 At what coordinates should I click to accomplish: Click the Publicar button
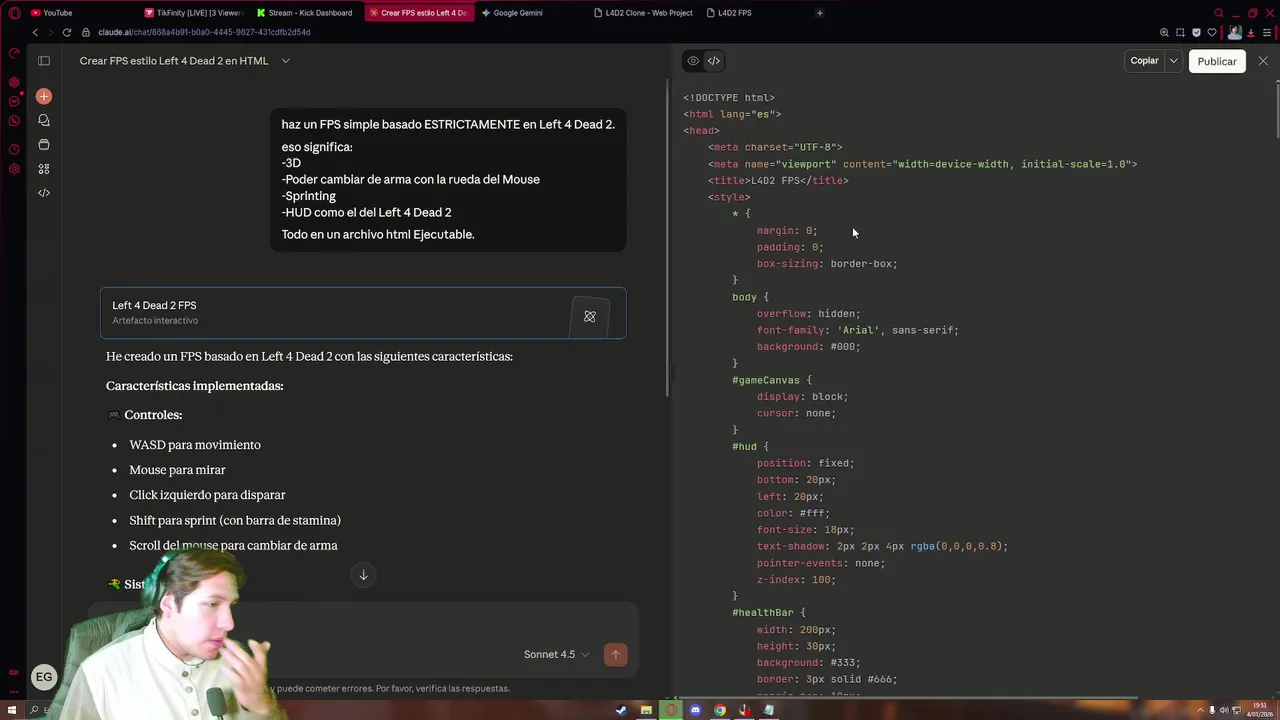click(x=1217, y=61)
